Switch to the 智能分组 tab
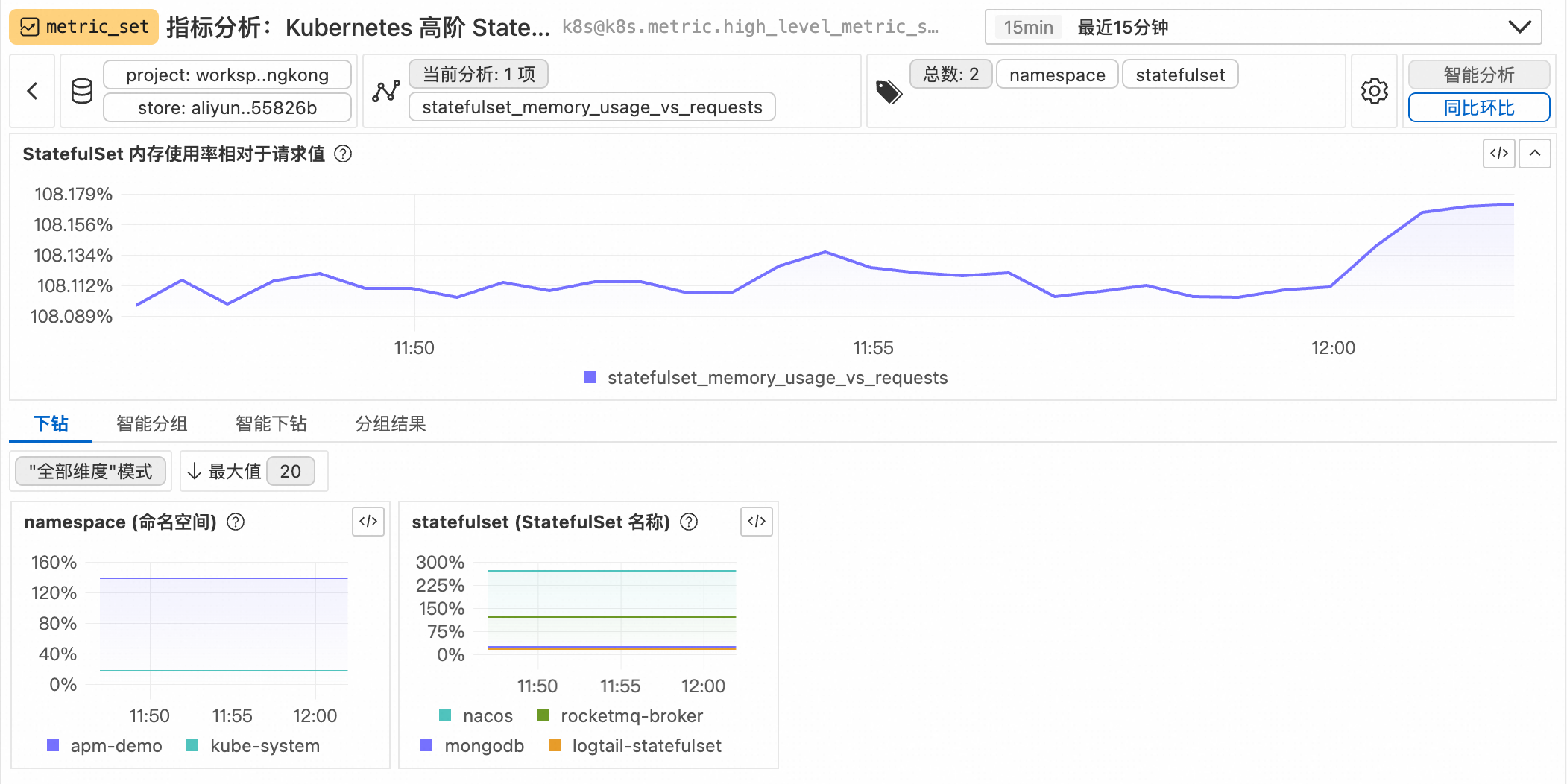 click(152, 423)
